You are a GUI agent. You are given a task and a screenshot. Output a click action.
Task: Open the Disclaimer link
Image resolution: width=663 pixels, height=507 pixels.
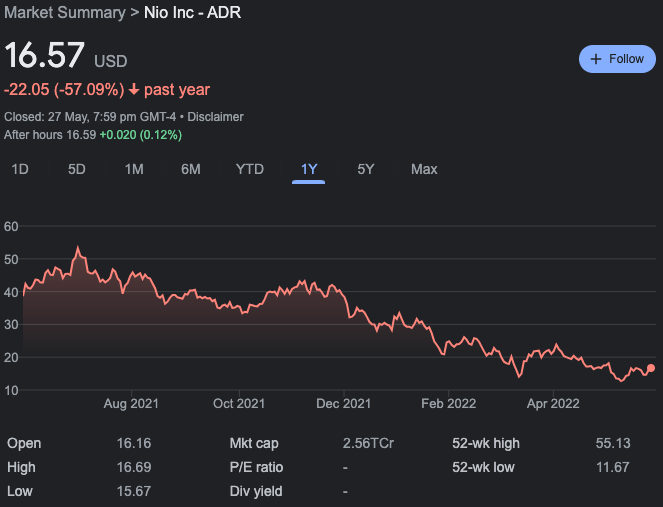tap(213, 117)
